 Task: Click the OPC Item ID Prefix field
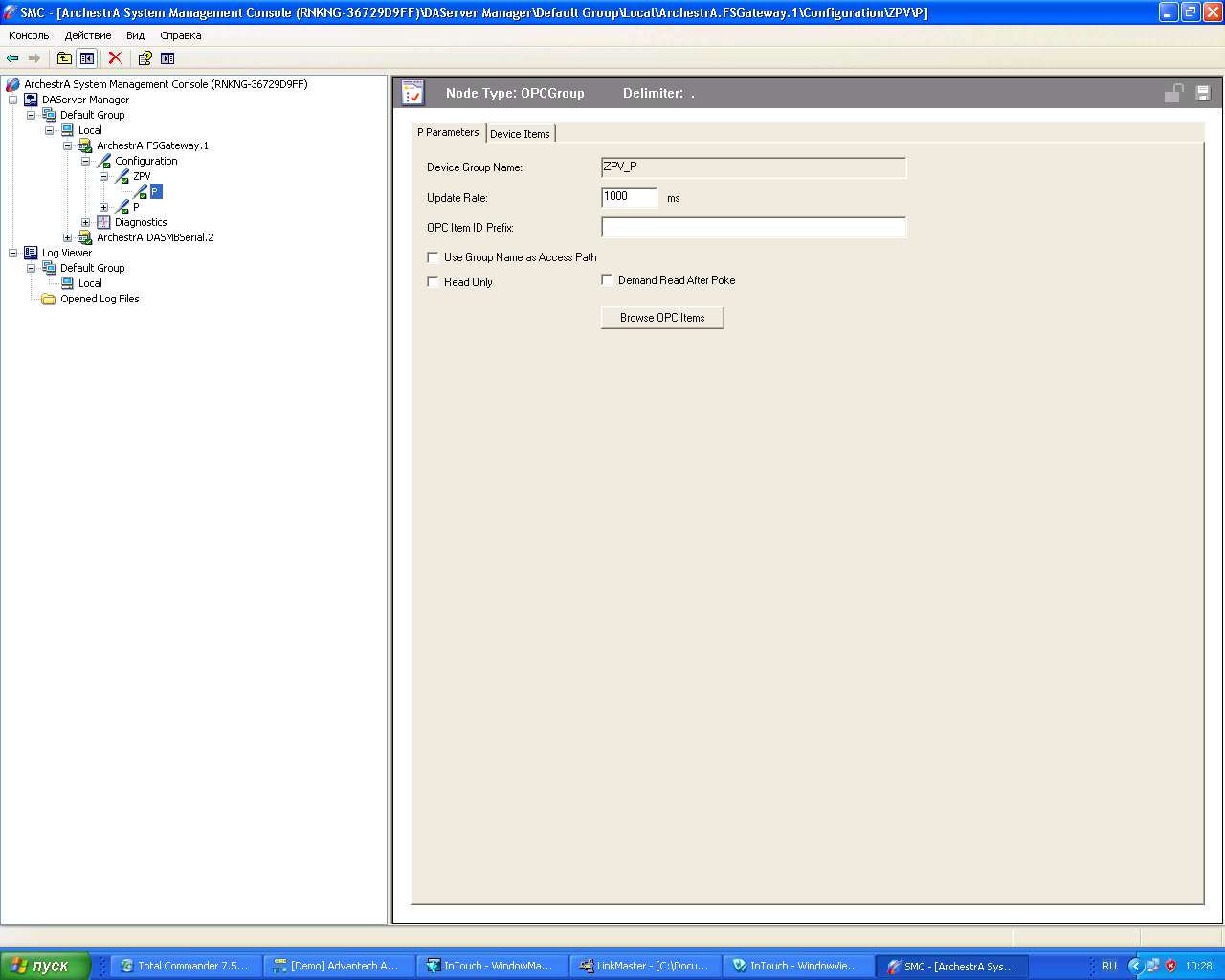[x=753, y=228]
